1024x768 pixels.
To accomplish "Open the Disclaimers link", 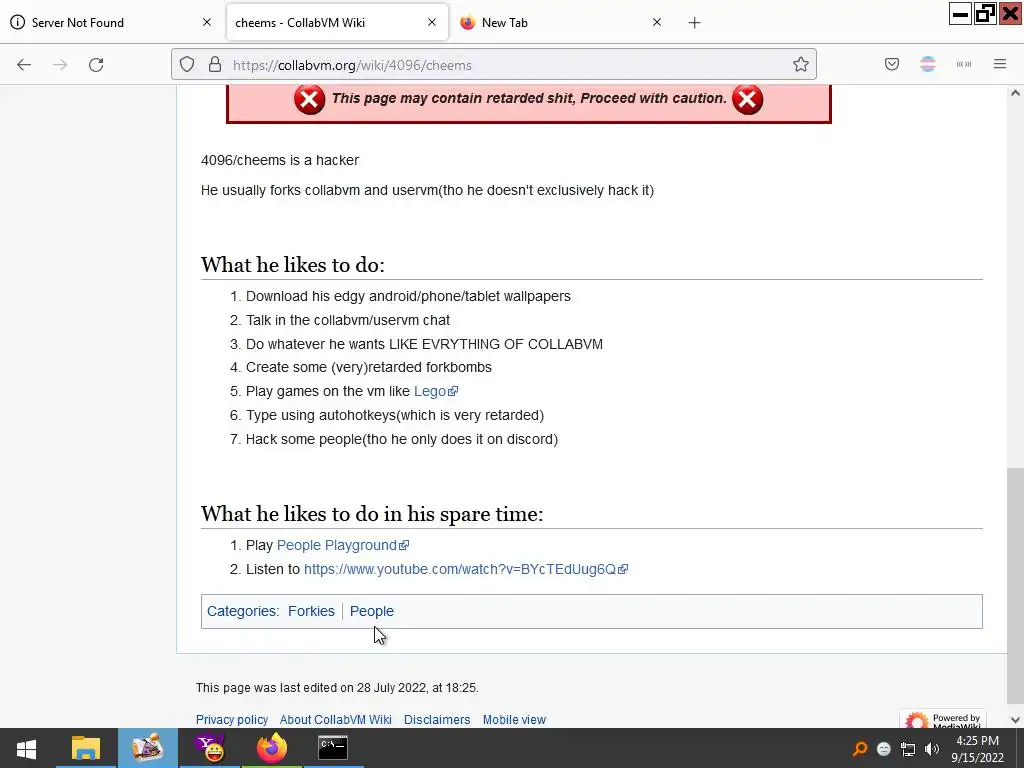I will (437, 720).
